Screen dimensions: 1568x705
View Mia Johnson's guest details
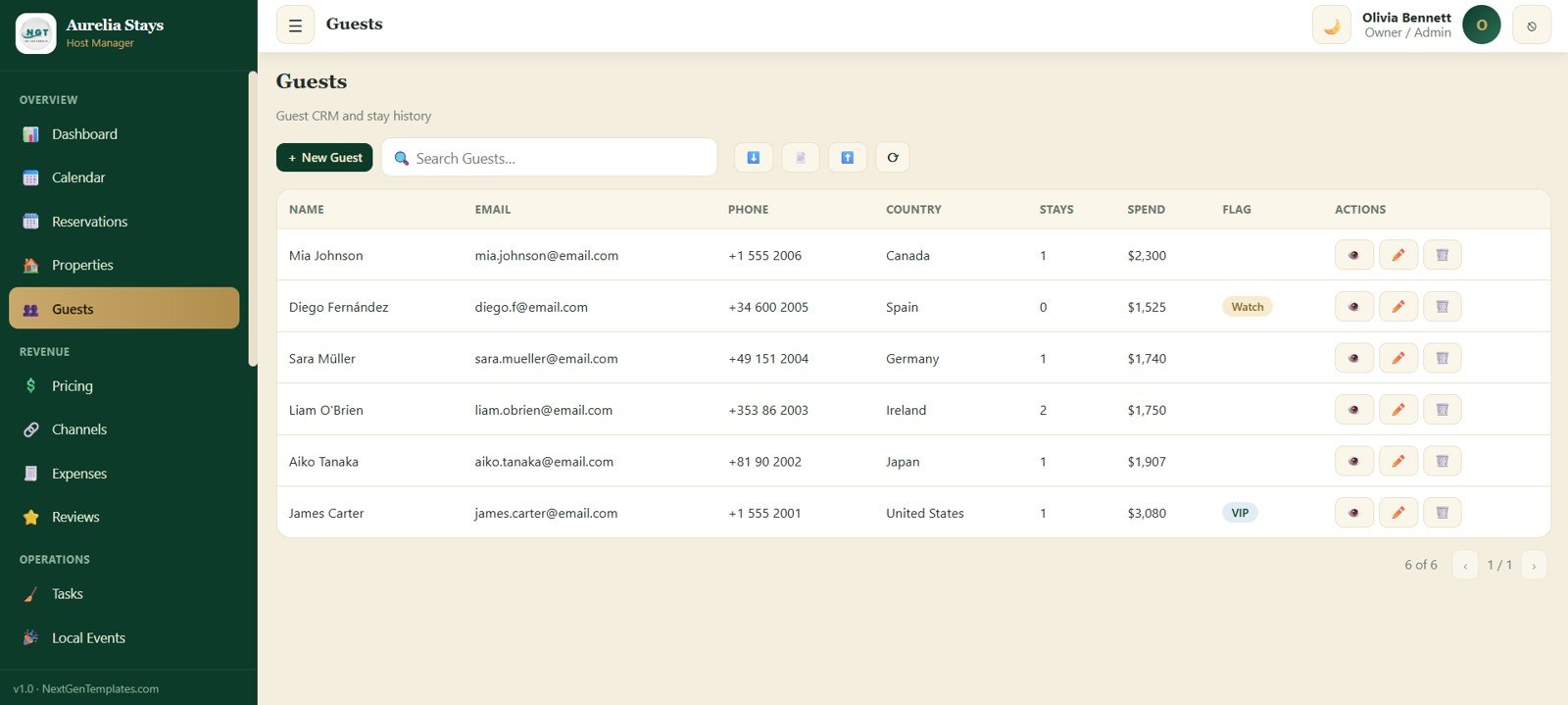[1354, 255]
